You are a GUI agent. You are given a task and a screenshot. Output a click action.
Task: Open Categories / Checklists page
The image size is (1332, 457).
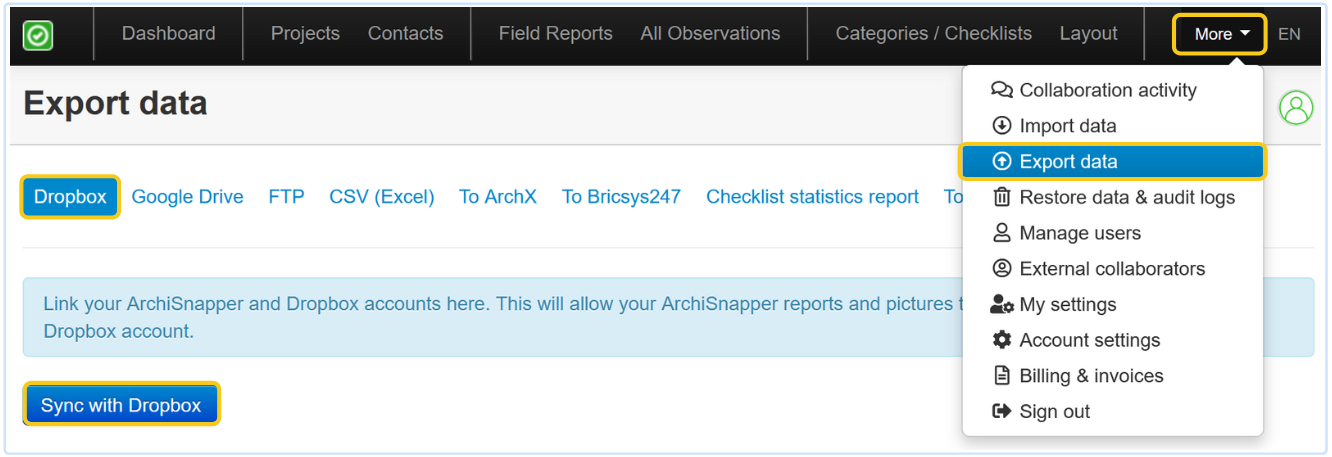click(933, 34)
